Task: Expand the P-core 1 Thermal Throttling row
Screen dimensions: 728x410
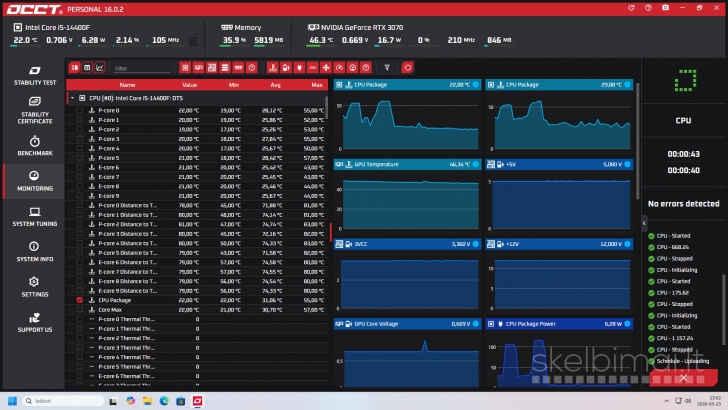Action: [91, 329]
